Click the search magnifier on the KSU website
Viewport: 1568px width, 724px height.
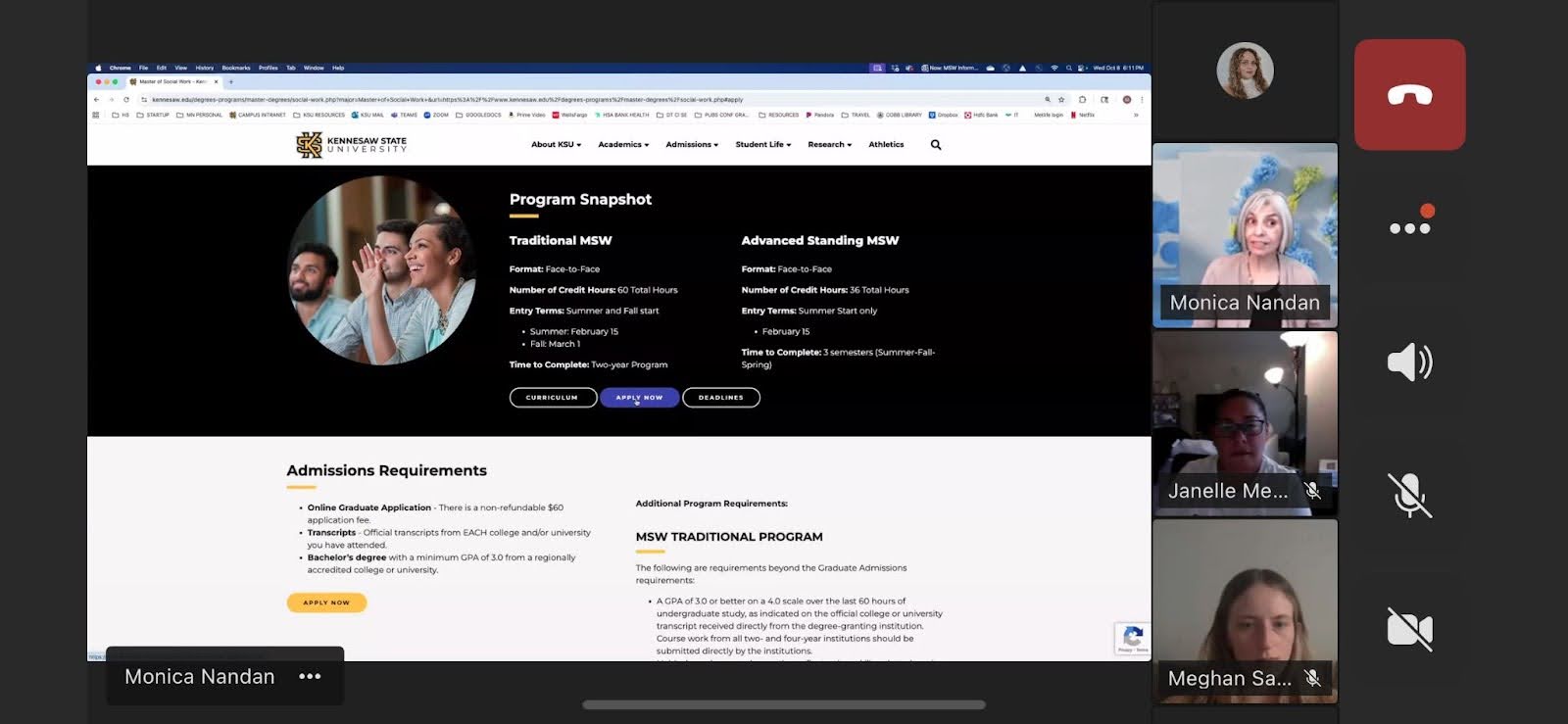click(936, 145)
